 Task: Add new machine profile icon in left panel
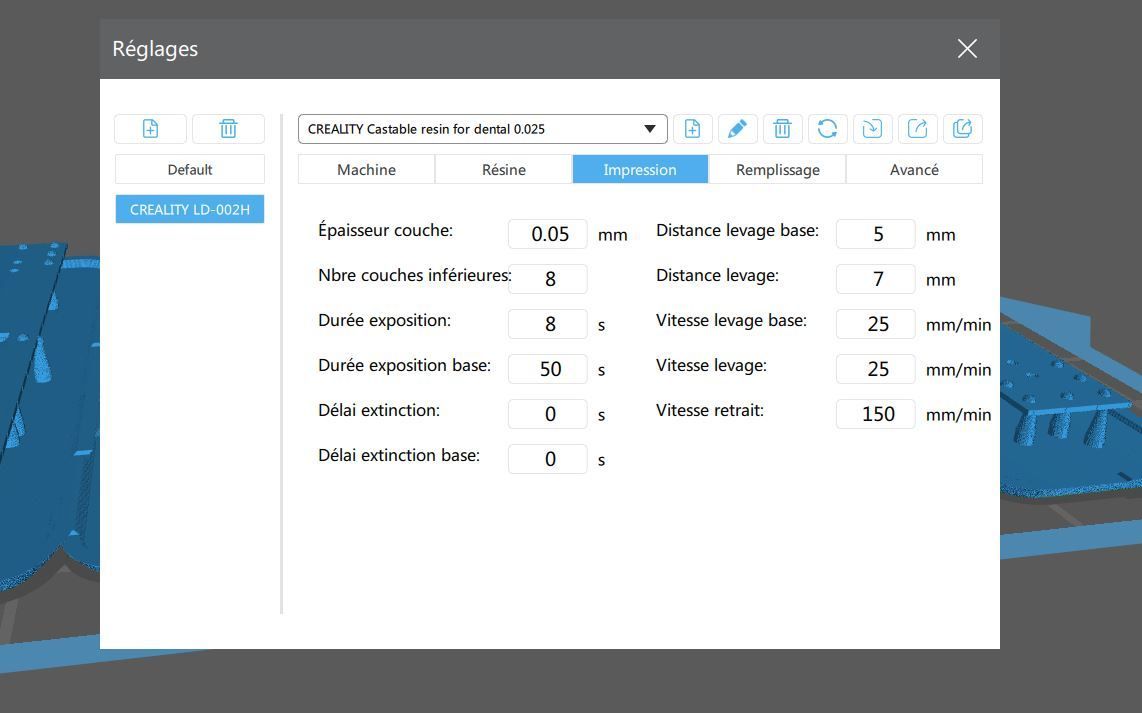point(150,129)
